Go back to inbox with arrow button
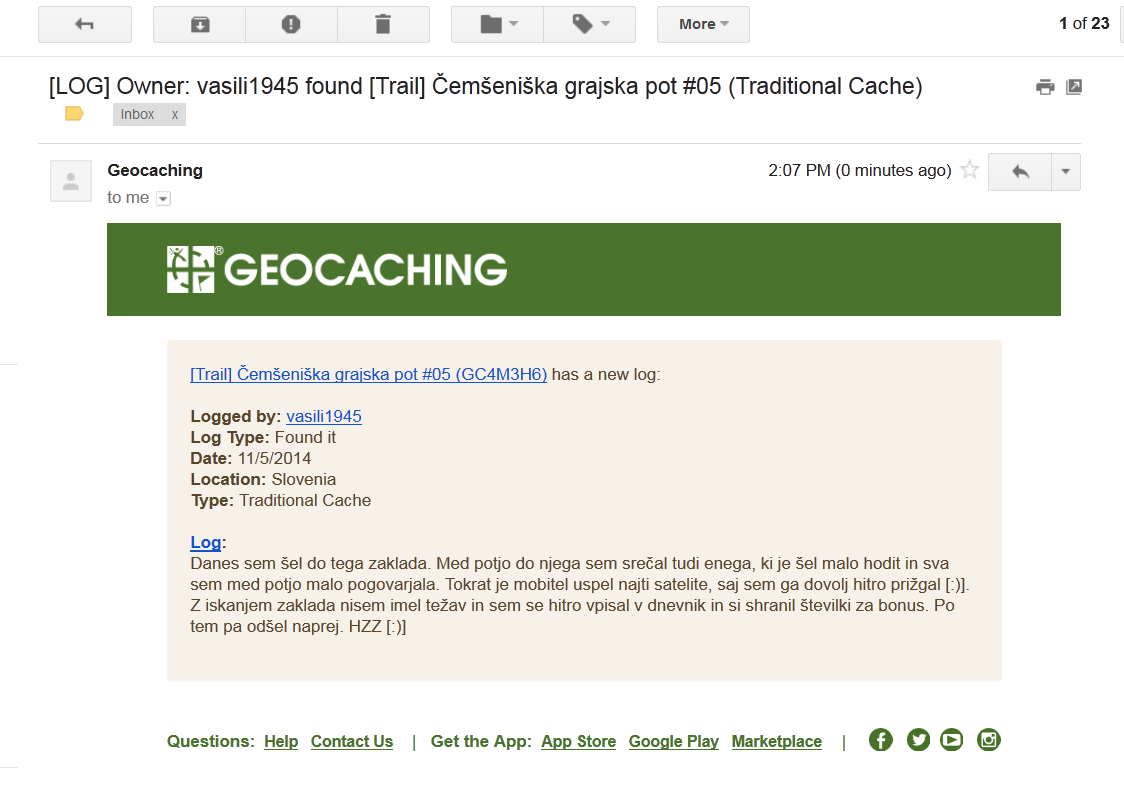 click(x=85, y=24)
